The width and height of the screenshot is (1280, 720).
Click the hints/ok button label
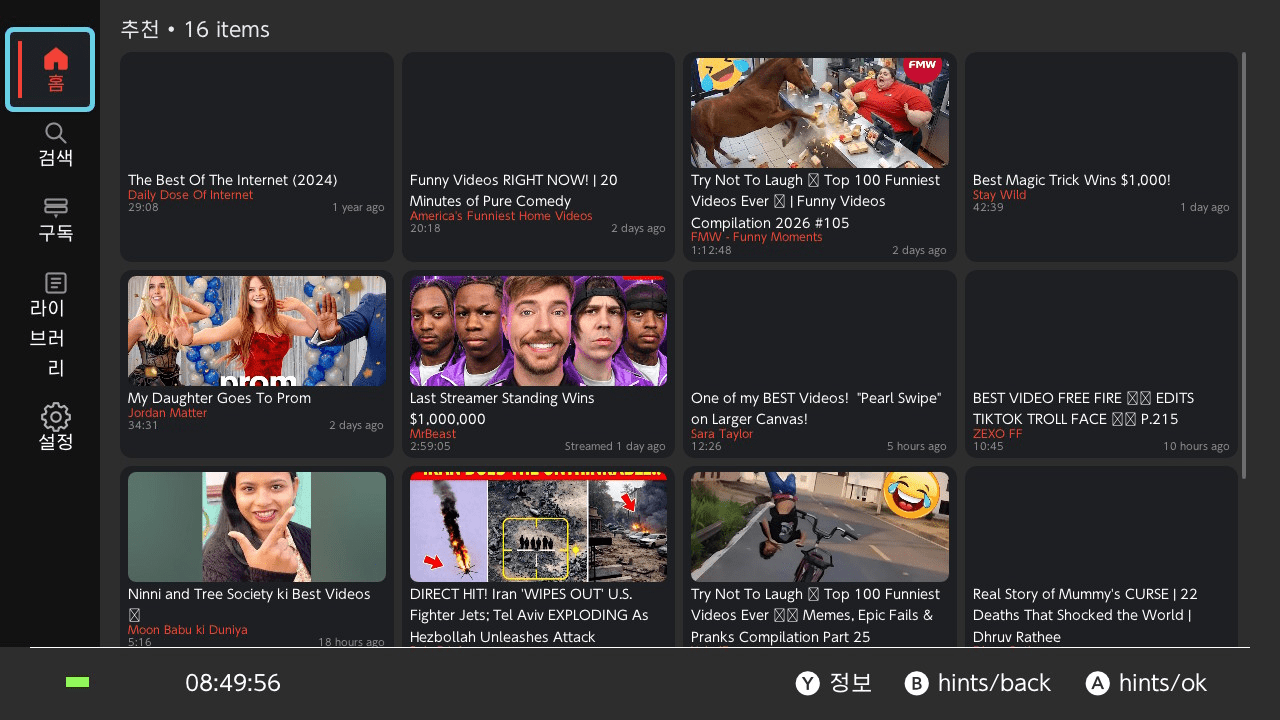coord(1163,683)
